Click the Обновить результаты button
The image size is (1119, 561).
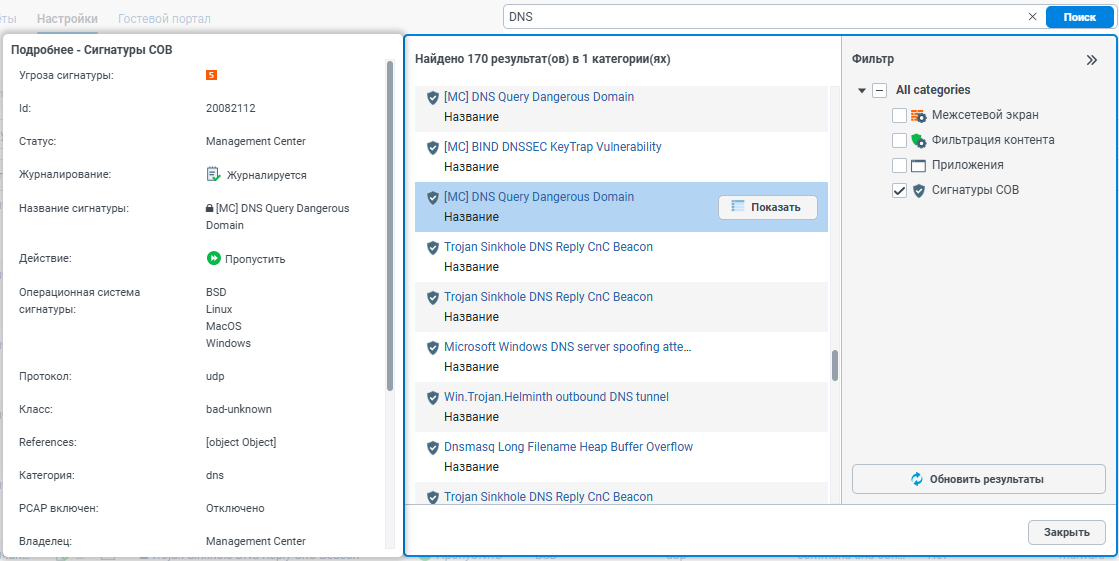[x=978, y=479]
